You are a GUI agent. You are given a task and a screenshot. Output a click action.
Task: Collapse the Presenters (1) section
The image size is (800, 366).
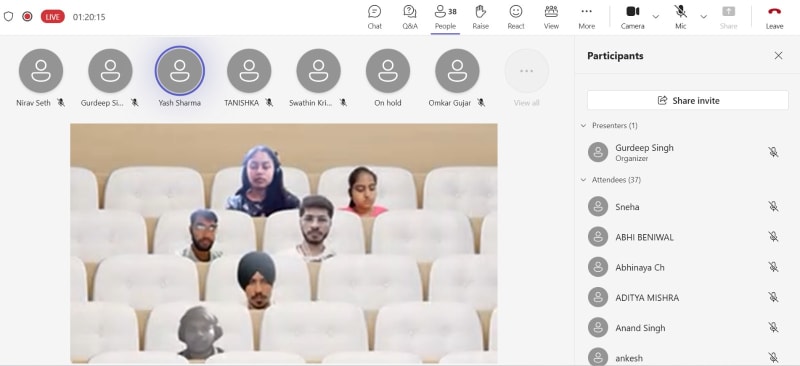(x=583, y=126)
